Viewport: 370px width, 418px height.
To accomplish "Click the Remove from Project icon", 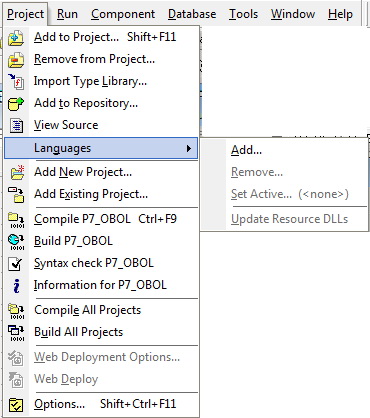I will (16, 60).
